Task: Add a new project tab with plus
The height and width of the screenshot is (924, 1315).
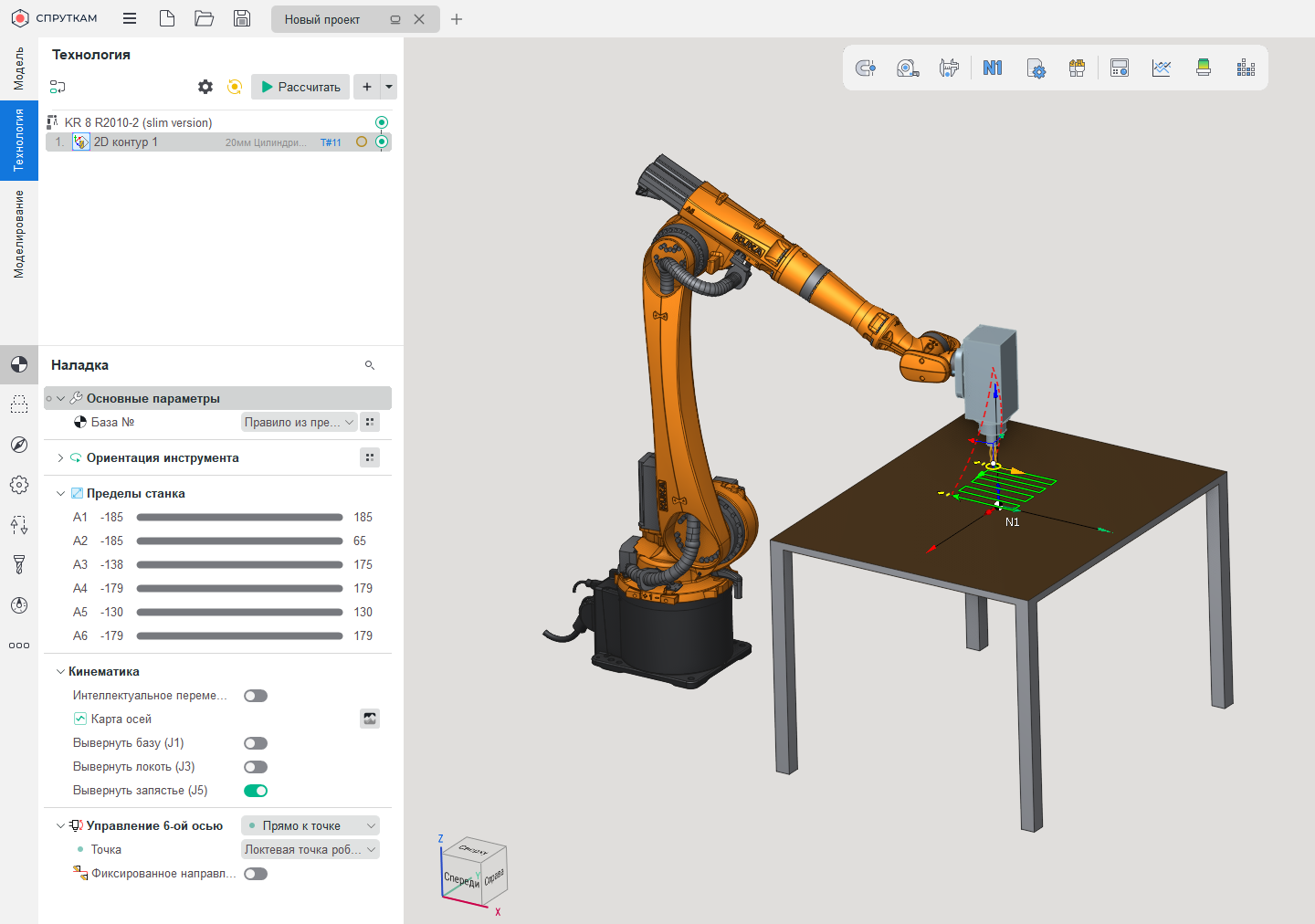Action: [457, 19]
